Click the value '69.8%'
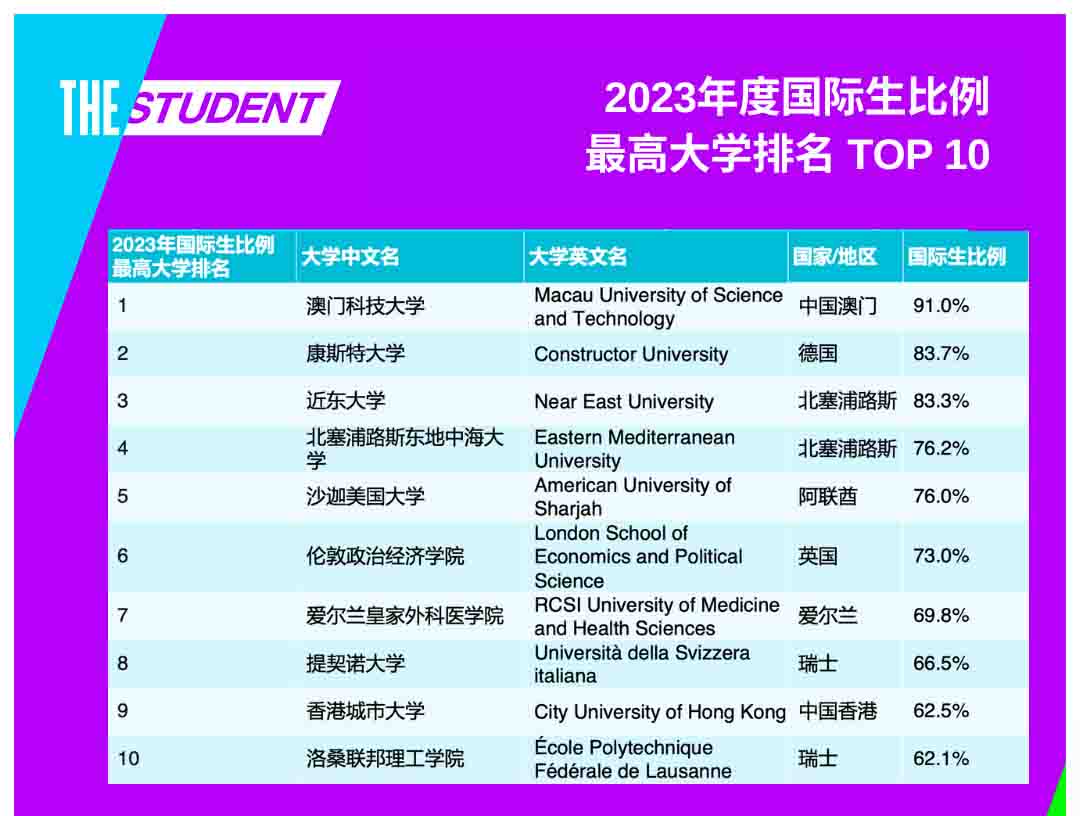Screen dimensions: 1080x816 (x=941, y=616)
